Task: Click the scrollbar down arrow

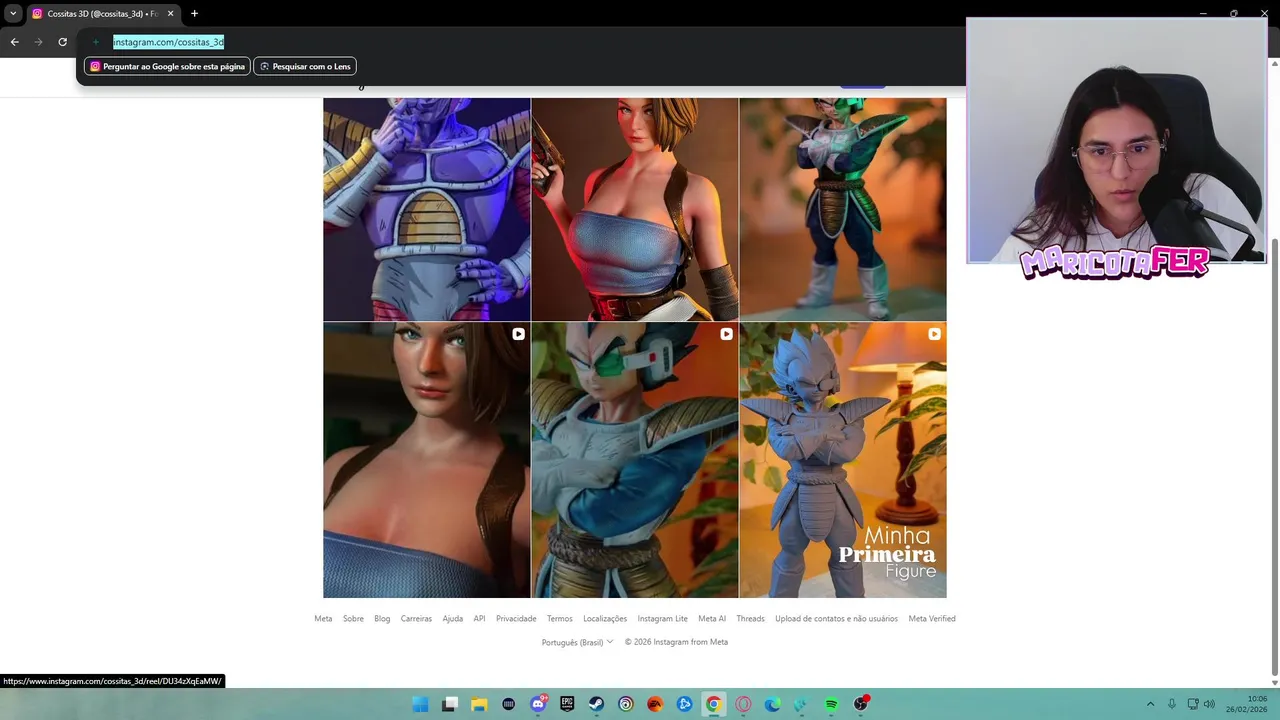Action: [1274, 681]
